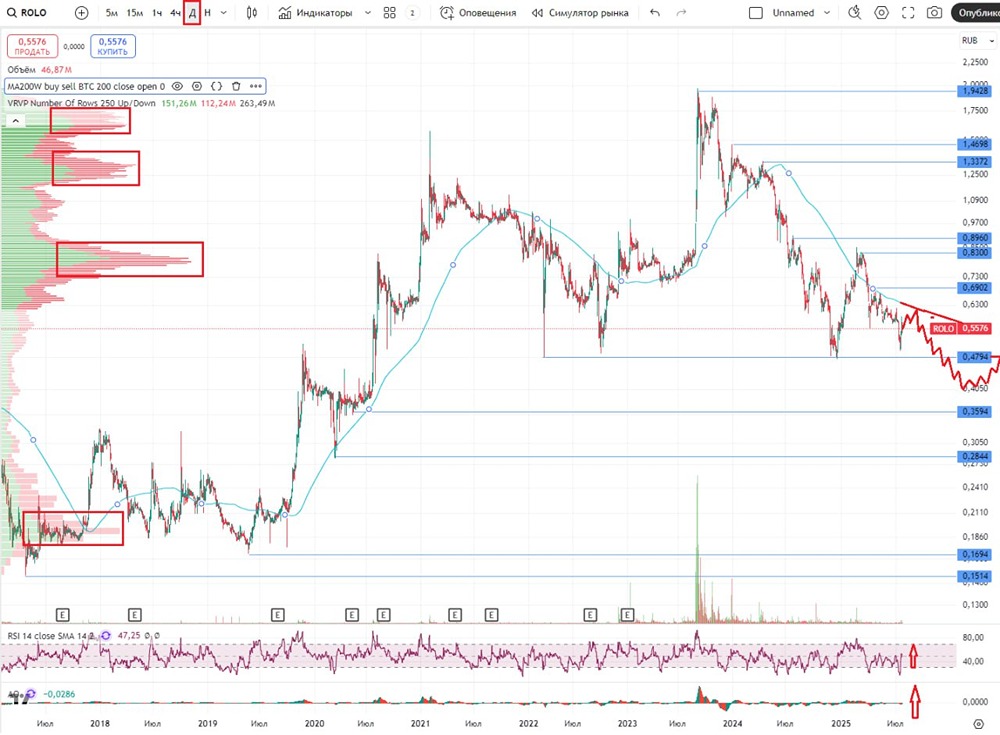Add symbol to compare with plus icon

pyautogui.click(x=82, y=13)
